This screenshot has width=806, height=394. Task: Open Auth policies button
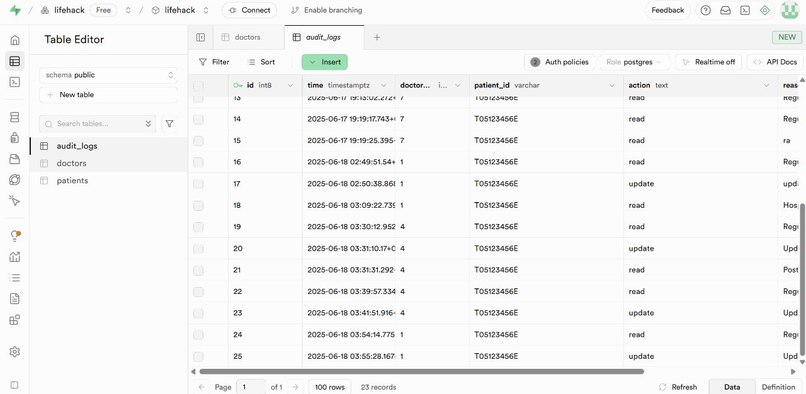(559, 62)
